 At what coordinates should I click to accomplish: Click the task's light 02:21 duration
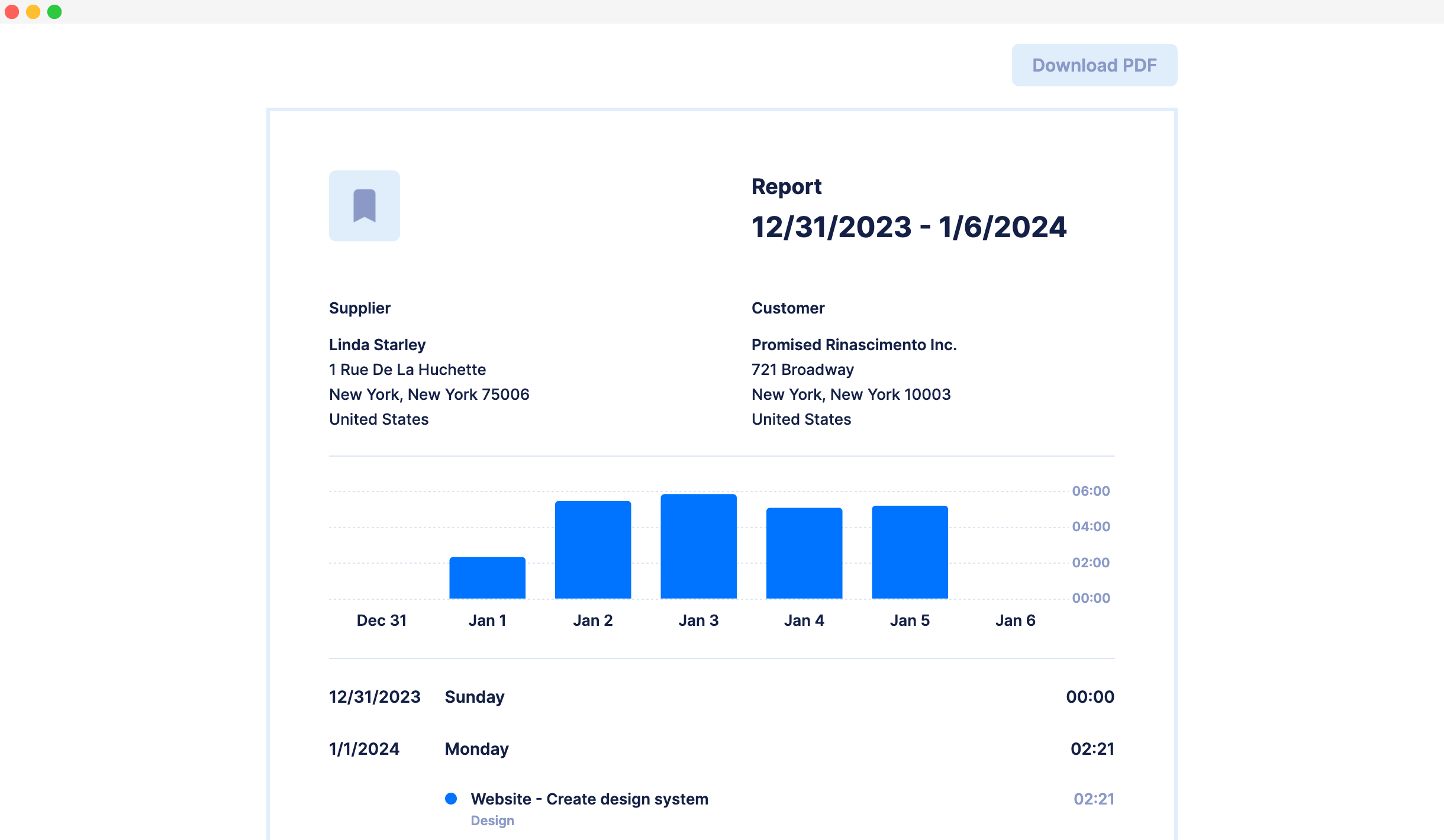[1094, 799]
